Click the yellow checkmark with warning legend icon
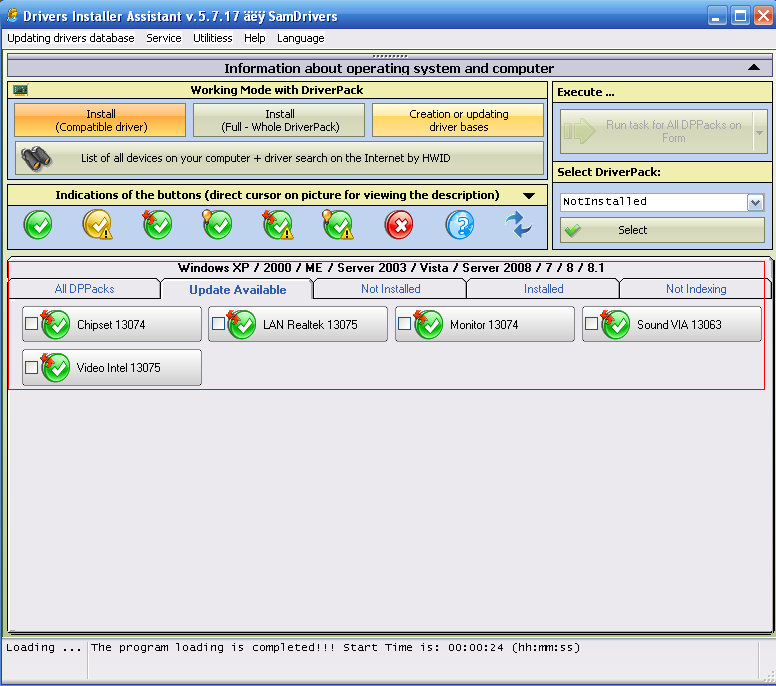Viewport: 776px width, 686px height. click(x=97, y=225)
